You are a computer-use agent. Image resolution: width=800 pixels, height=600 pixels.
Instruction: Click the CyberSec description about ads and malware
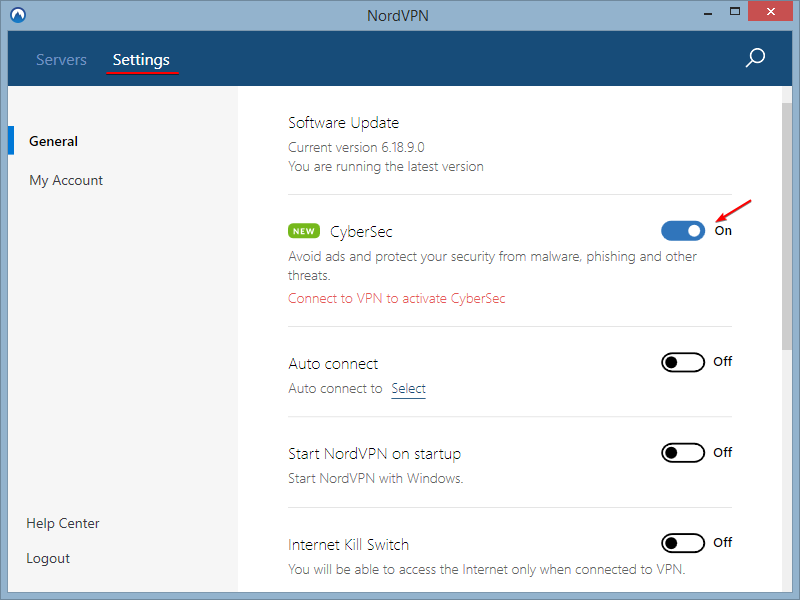(x=492, y=266)
